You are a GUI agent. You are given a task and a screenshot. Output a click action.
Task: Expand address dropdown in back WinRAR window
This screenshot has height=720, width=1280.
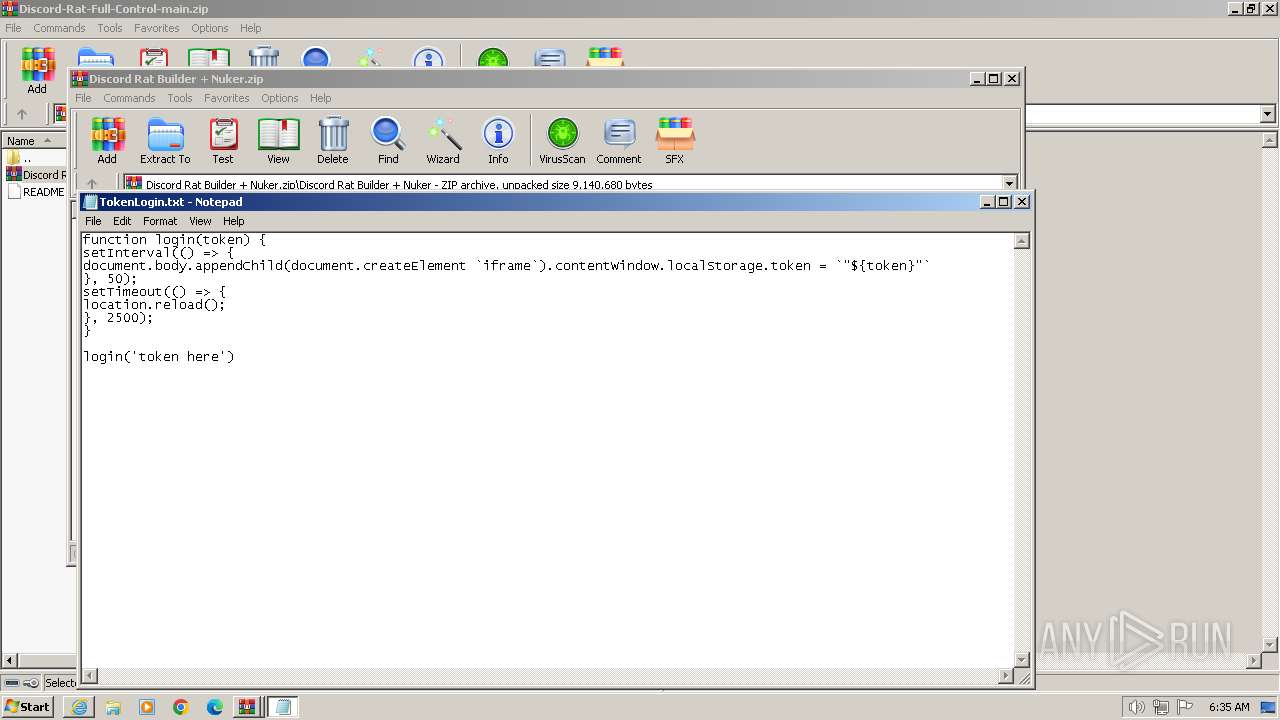1268,114
